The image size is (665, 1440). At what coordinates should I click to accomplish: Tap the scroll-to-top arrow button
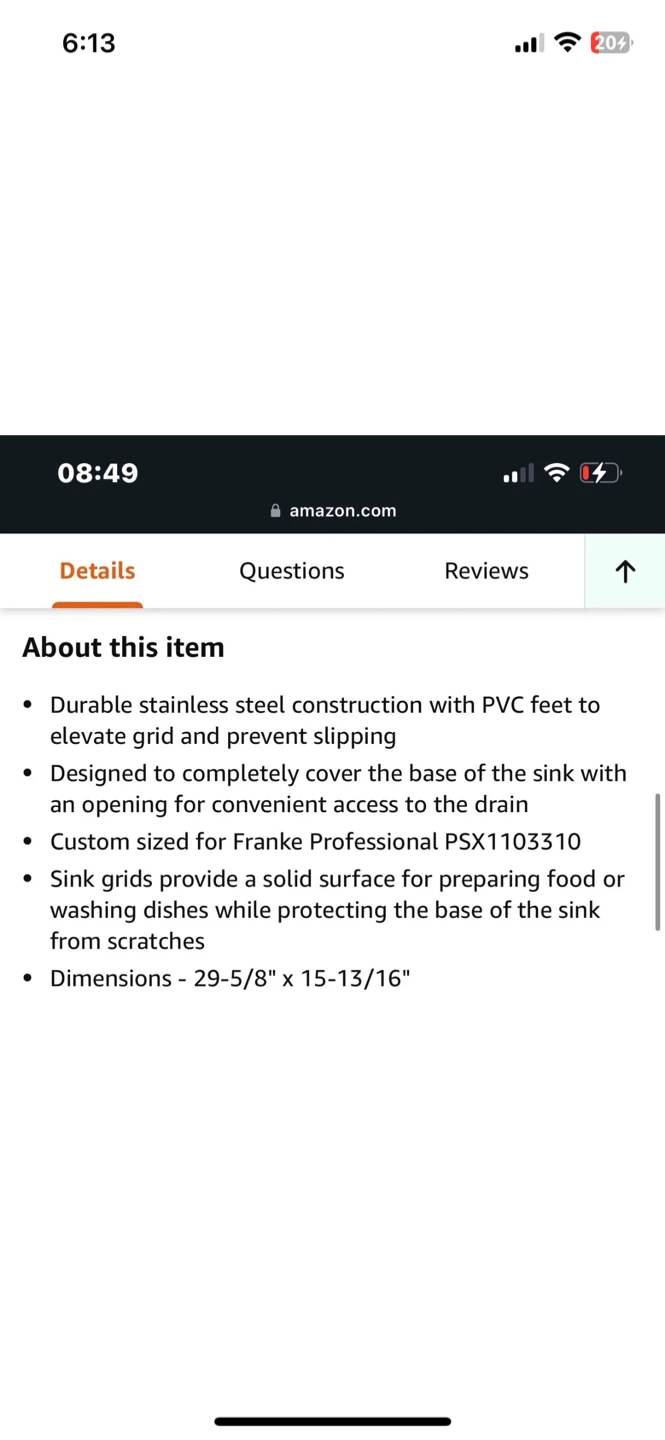click(x=625, y=571)
